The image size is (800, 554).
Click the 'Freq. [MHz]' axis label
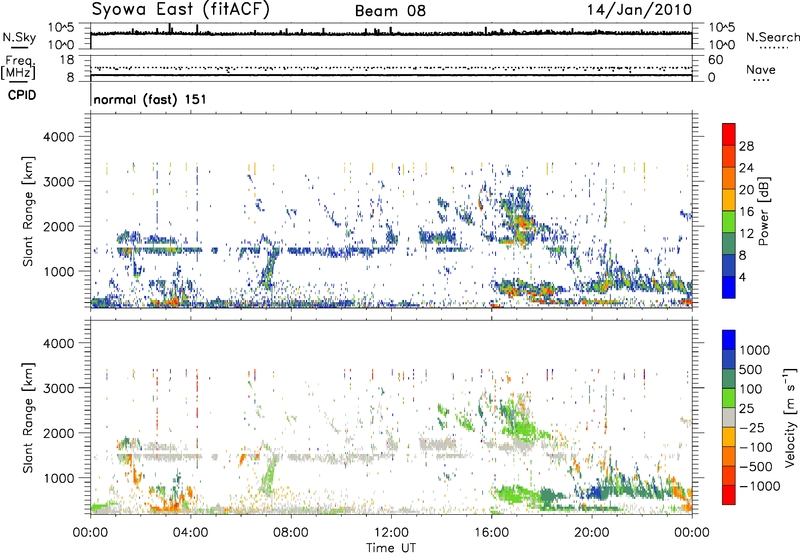tap(19, 68)
